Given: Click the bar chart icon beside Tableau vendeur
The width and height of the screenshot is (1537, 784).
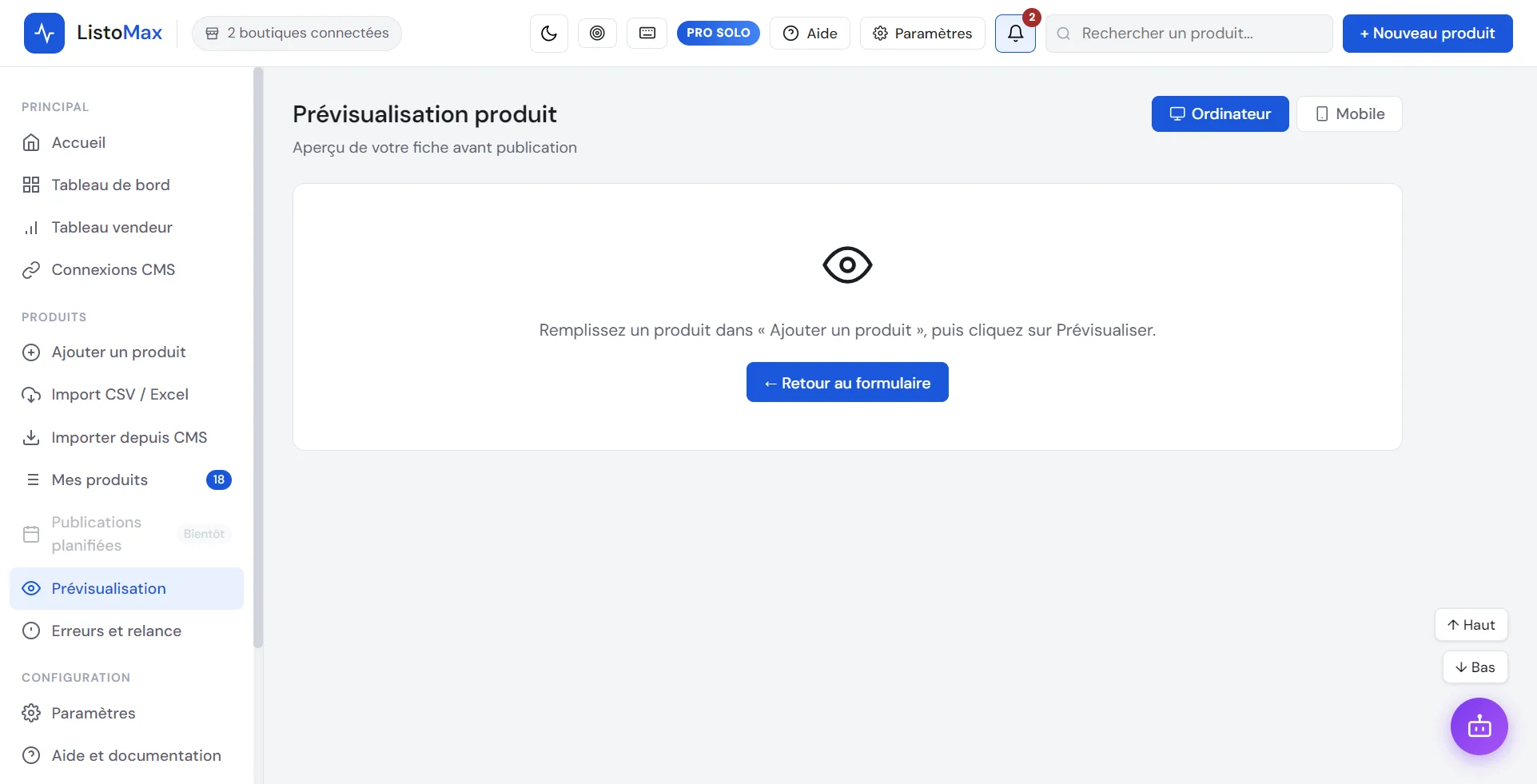Looking at the screenshot, I should click(x=31, y=228).
